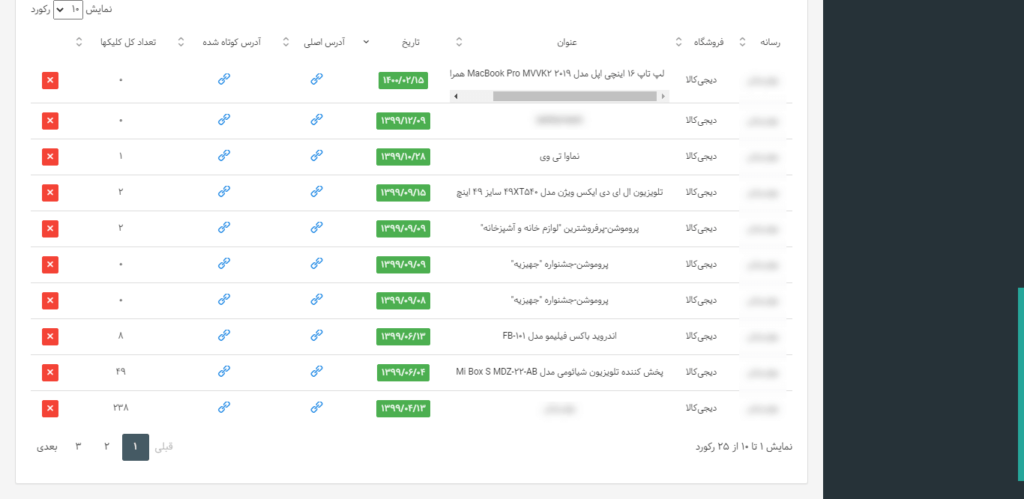Sort table by تعداد کل کلیکها column
The image size is (1024, 499).
[128, 42]
